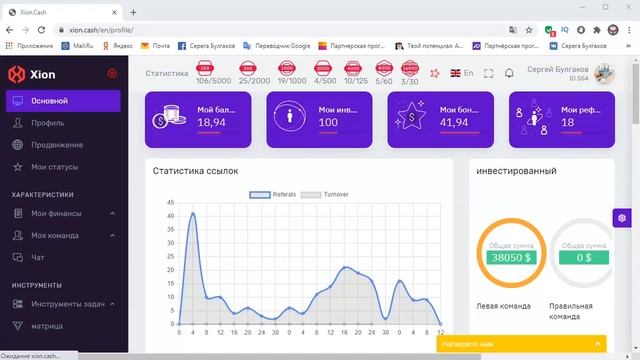Click the 0 $ right team total
Screen dimensions: 640x360
point(584,258)
